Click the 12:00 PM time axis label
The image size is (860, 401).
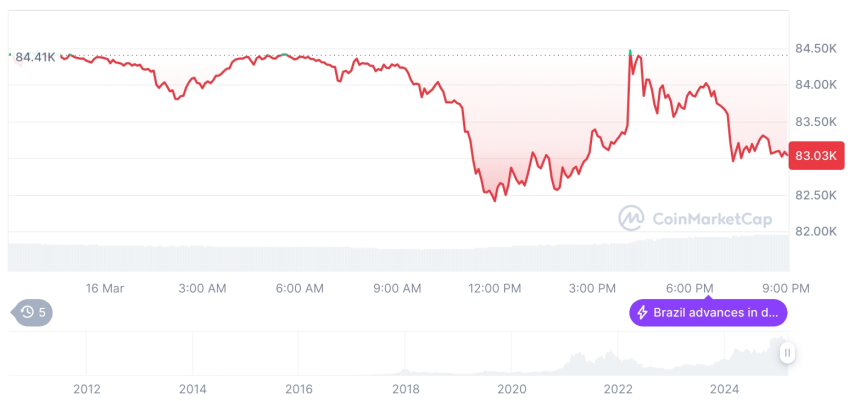click(x=495, y=288)
